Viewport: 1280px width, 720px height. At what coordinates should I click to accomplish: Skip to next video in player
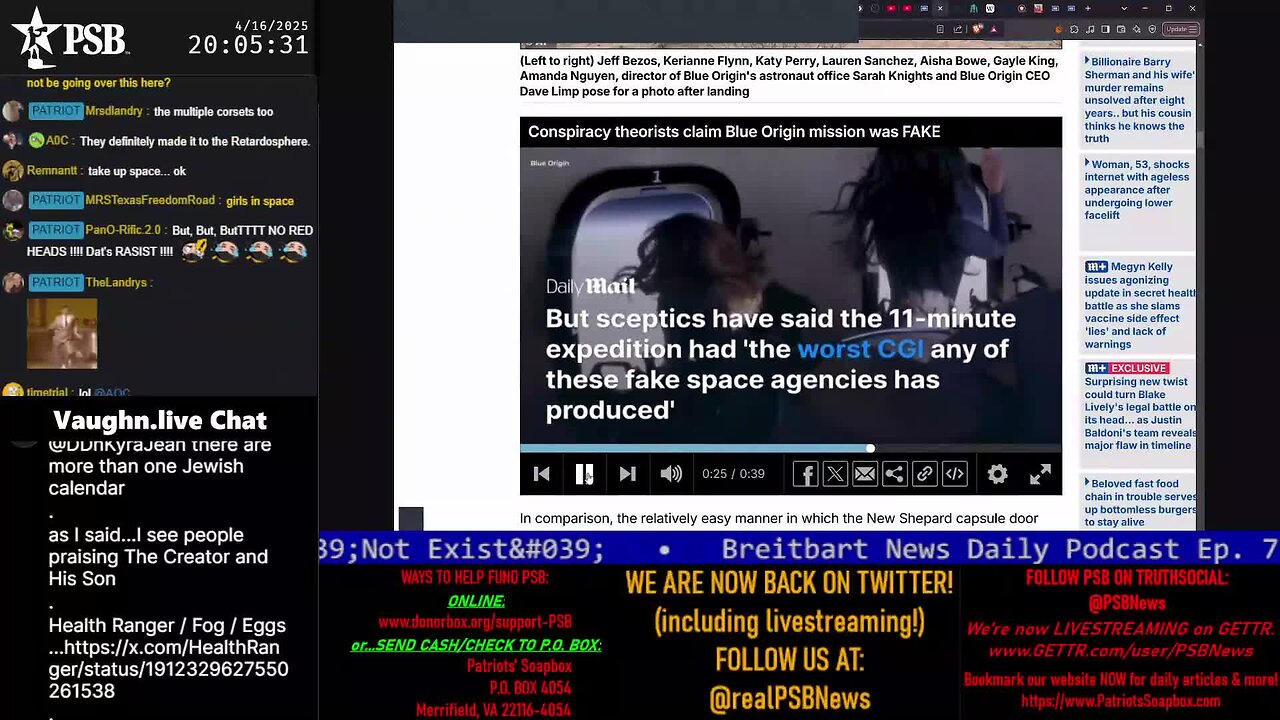(627, 474)
